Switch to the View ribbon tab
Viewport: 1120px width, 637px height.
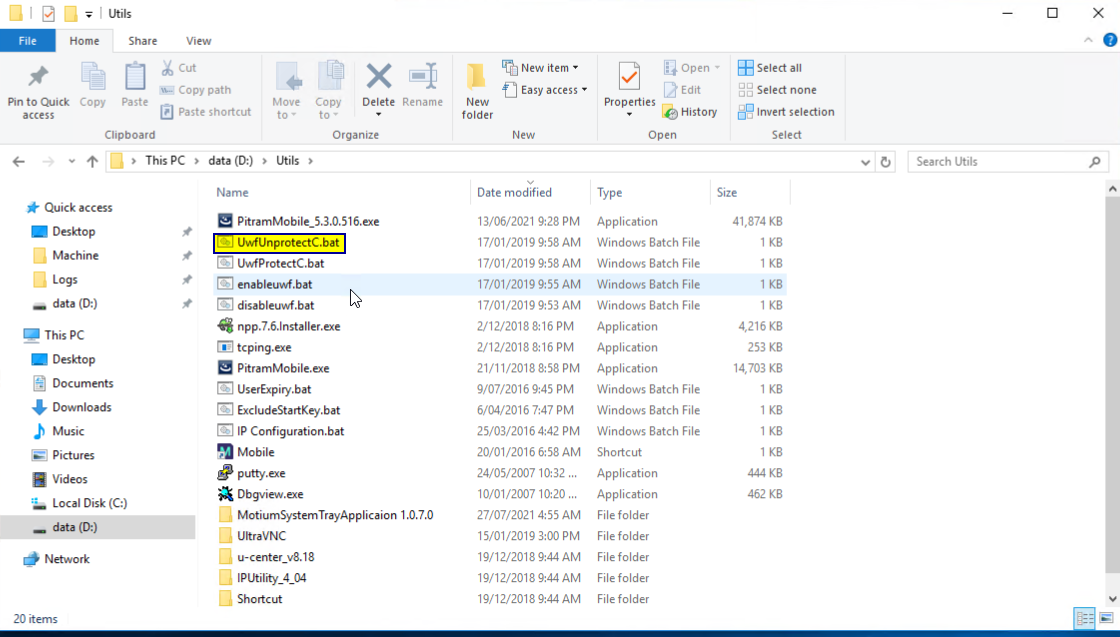[x=198, y=41]
